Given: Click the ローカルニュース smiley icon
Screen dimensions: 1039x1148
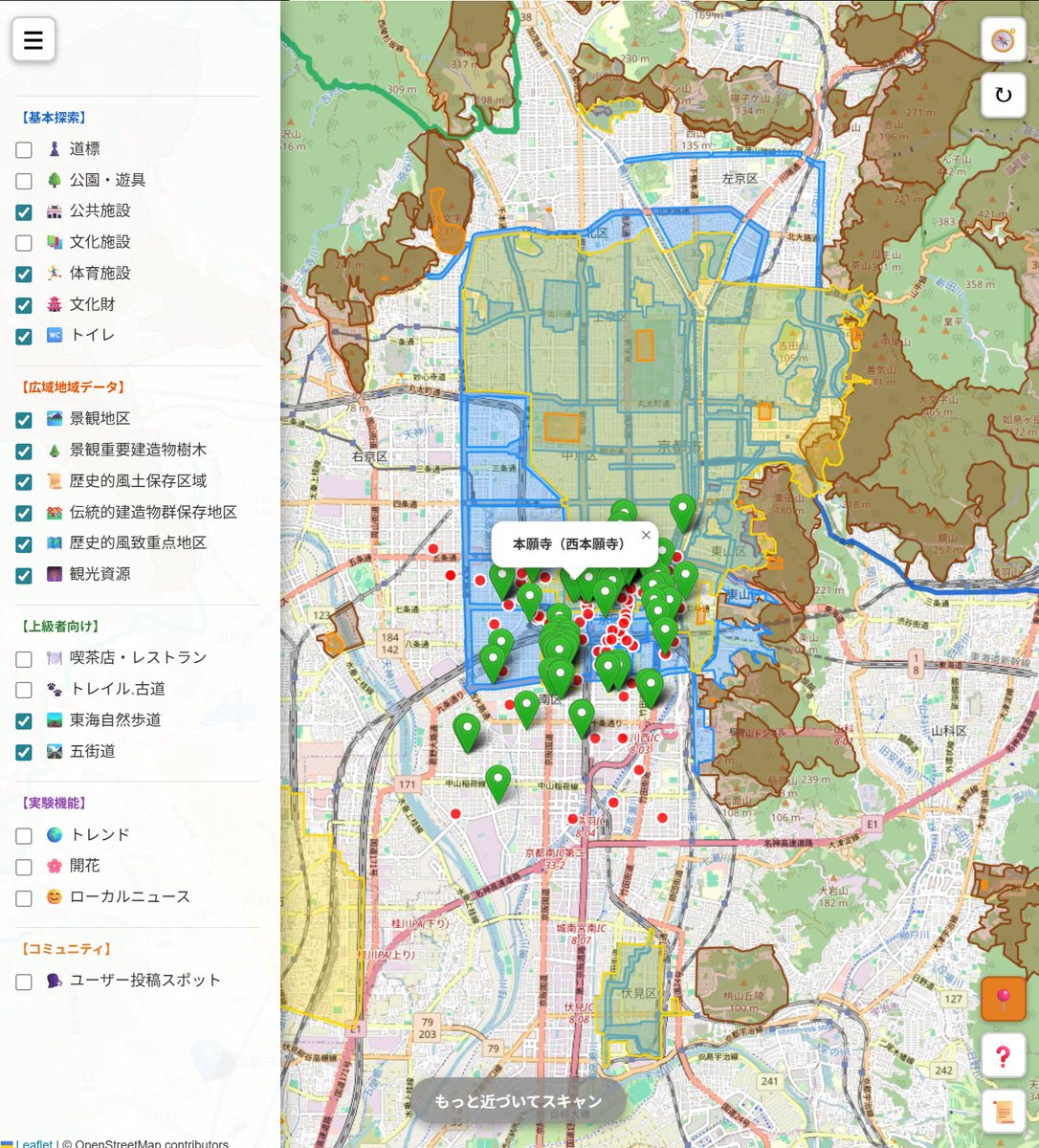Looking at the screenshot, I should pos(55,897).
